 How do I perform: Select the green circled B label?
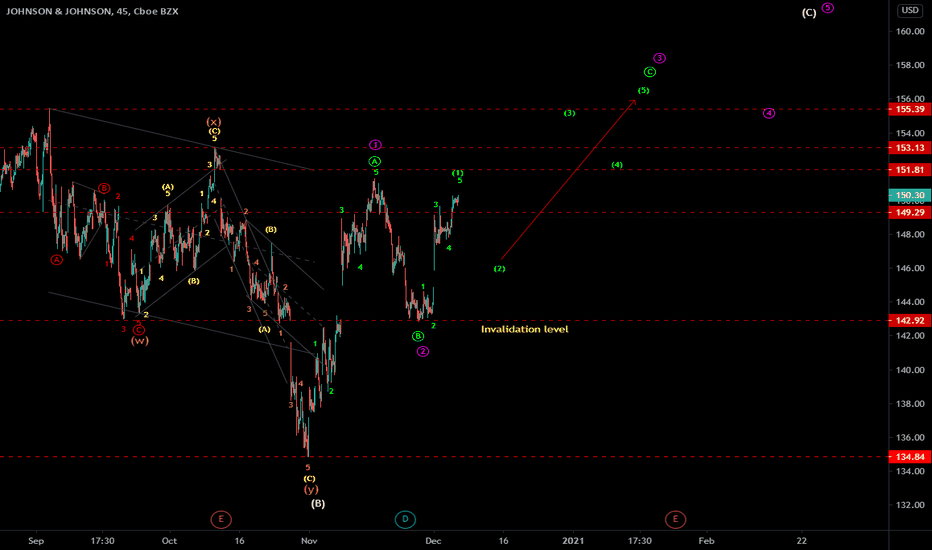coord(418,336)
